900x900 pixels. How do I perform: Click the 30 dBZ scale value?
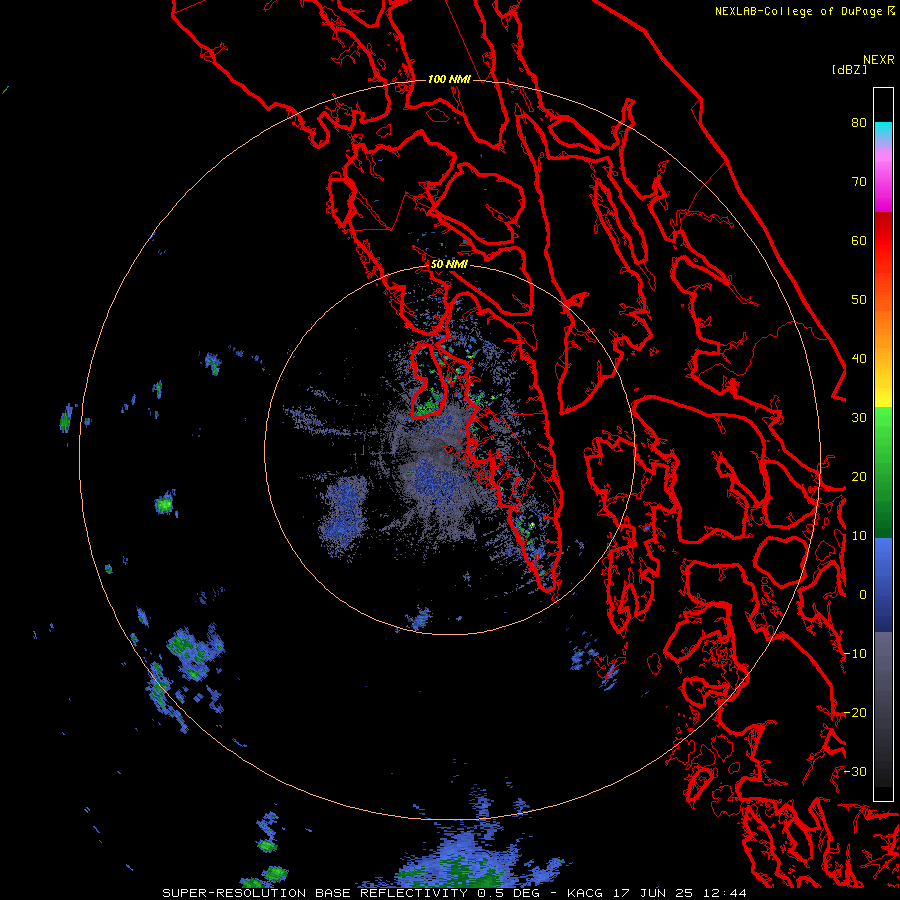859,418
